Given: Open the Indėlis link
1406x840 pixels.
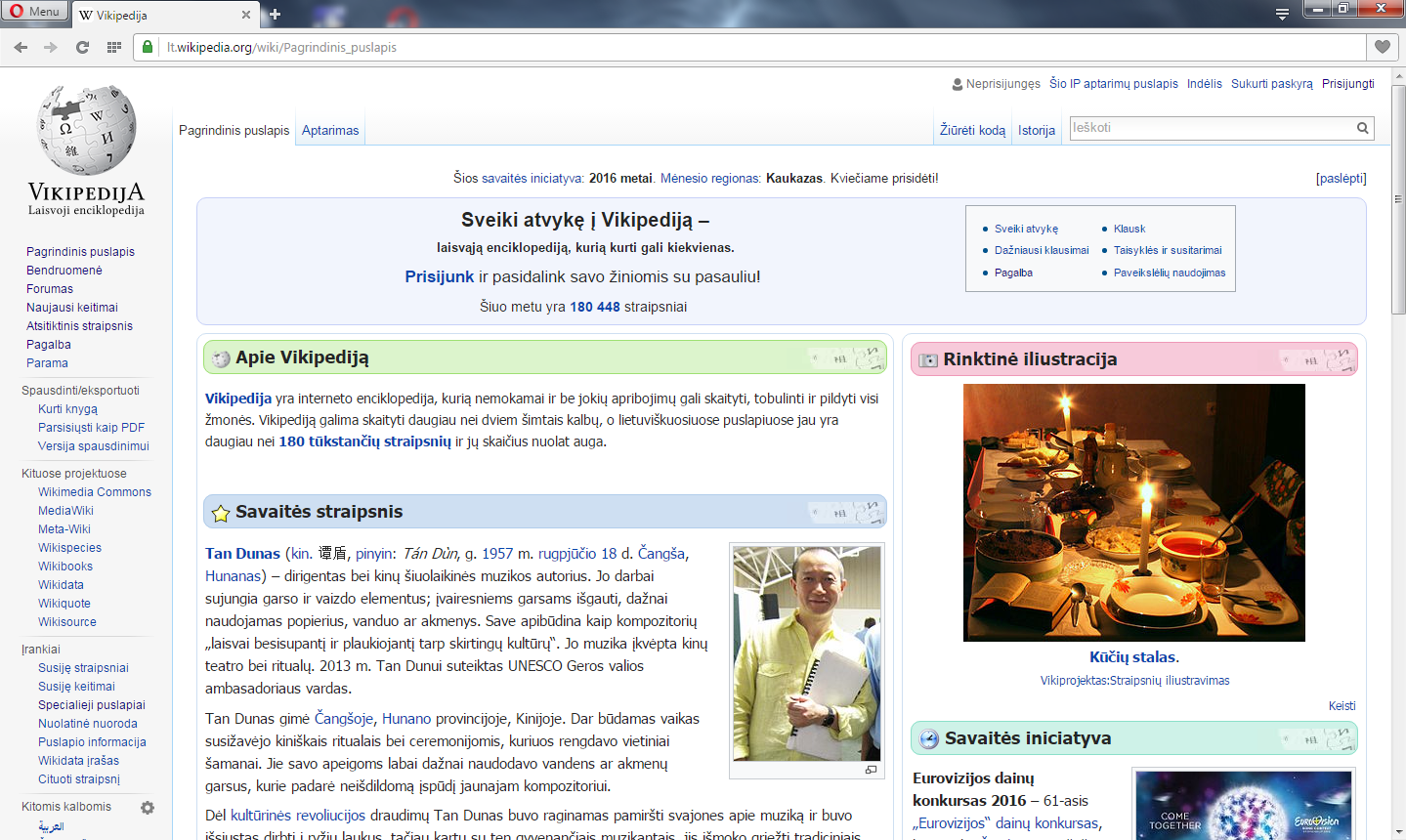Looking at the screenshot, I should [x=1205, y=84].
